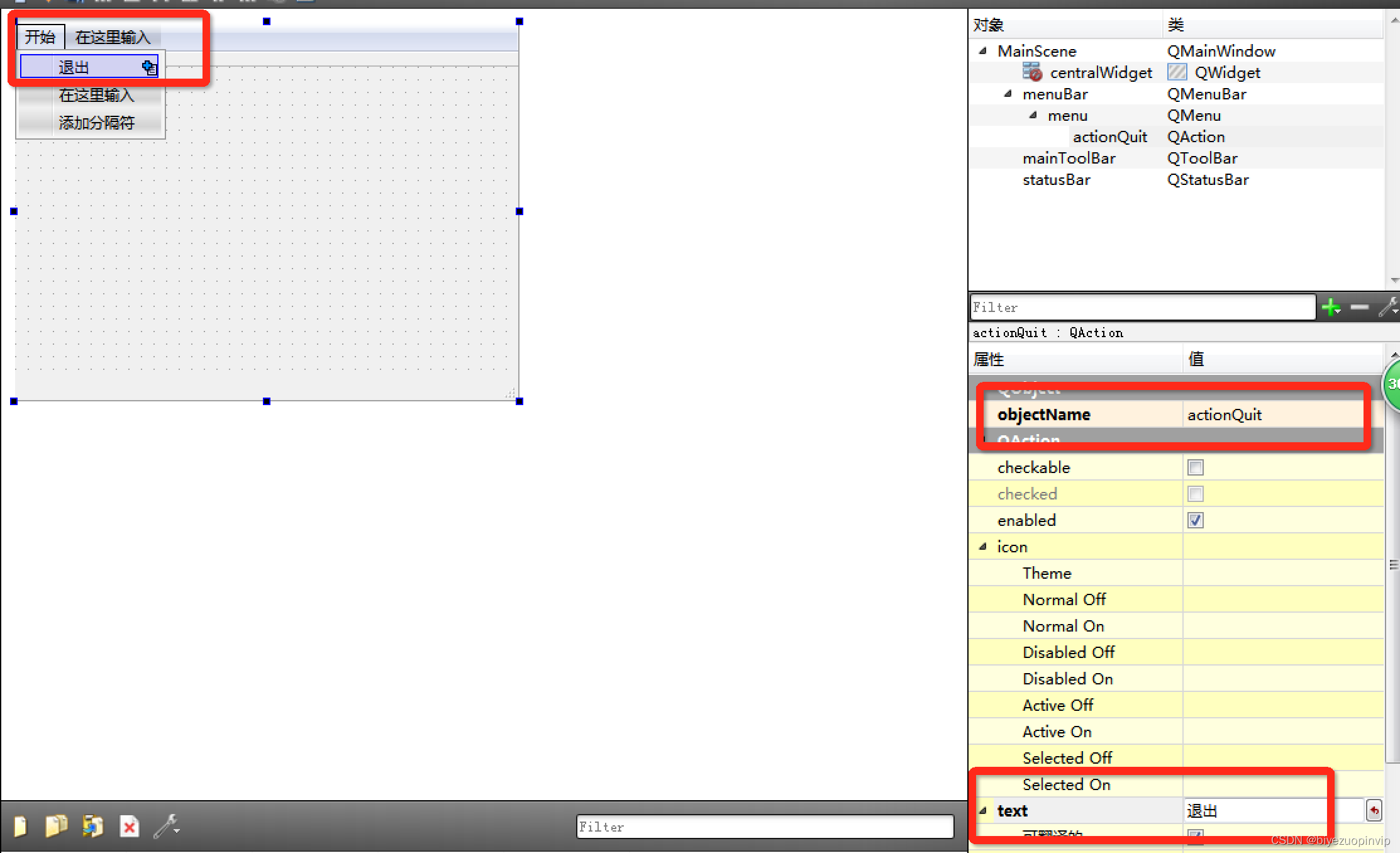Click the QWidget class hatched icon
1400x853 pixels.
coord(1177,72)
